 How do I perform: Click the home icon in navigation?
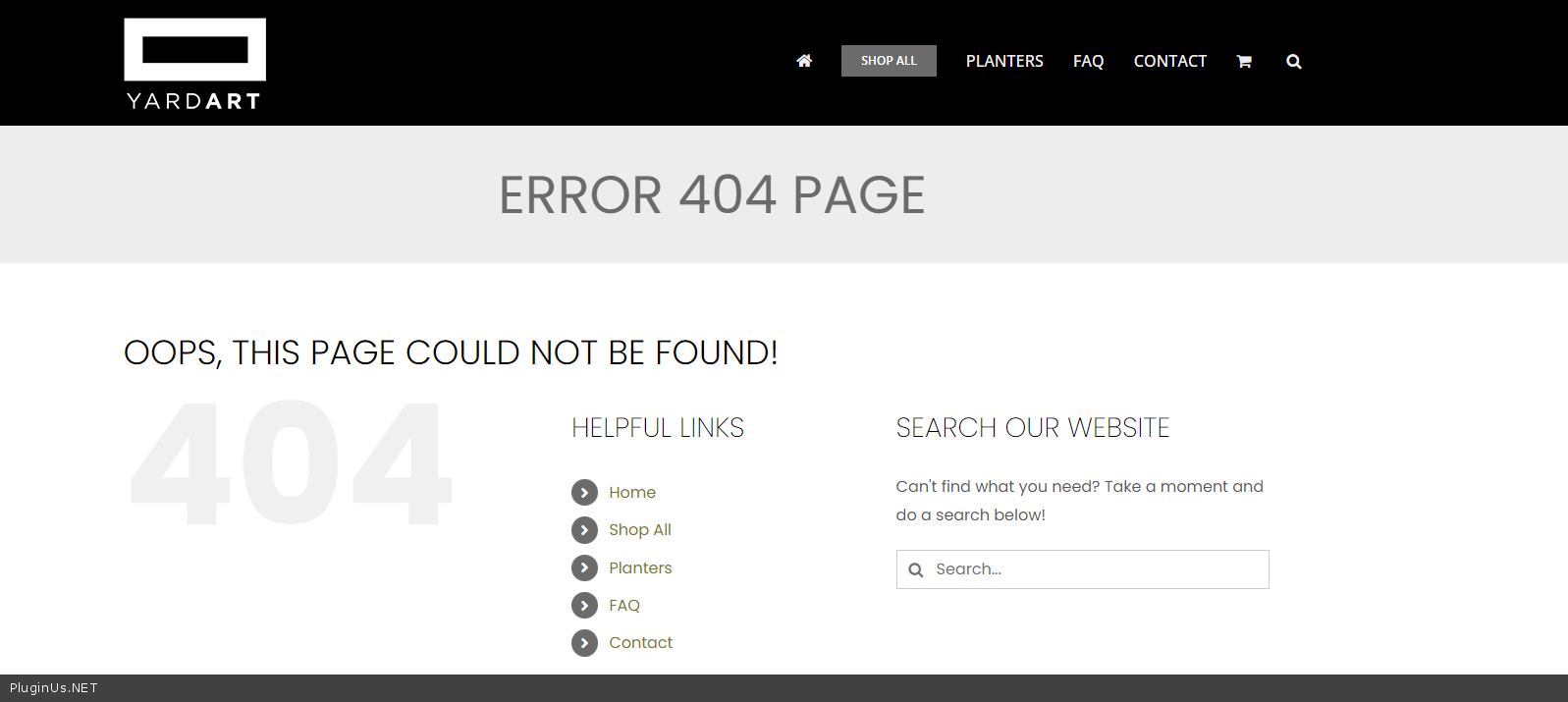(x=804, y=61)
